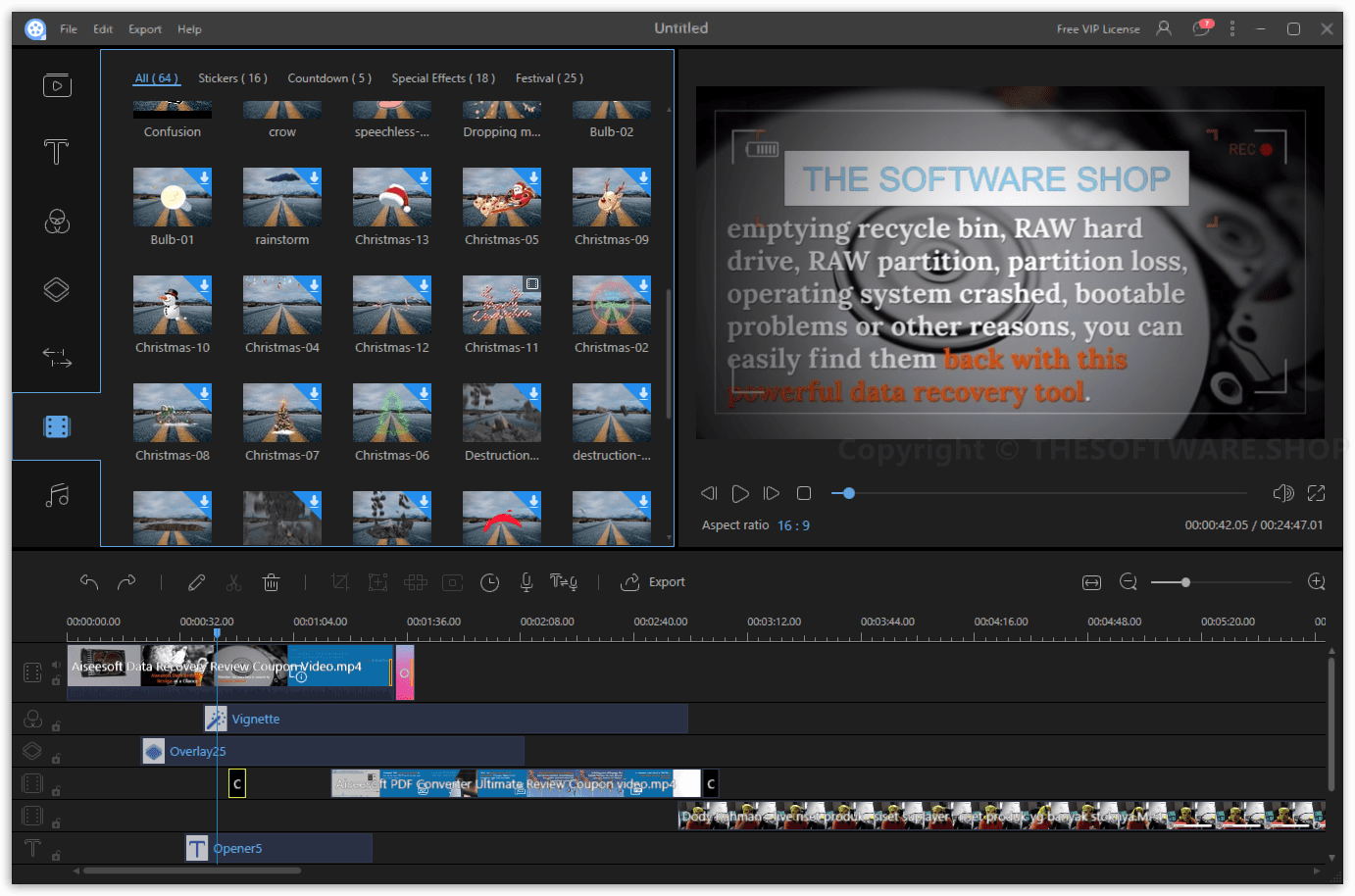Click the fit timeline to window icon
This screenshot has height=896, width=1355.
(x=1091, y=582)
